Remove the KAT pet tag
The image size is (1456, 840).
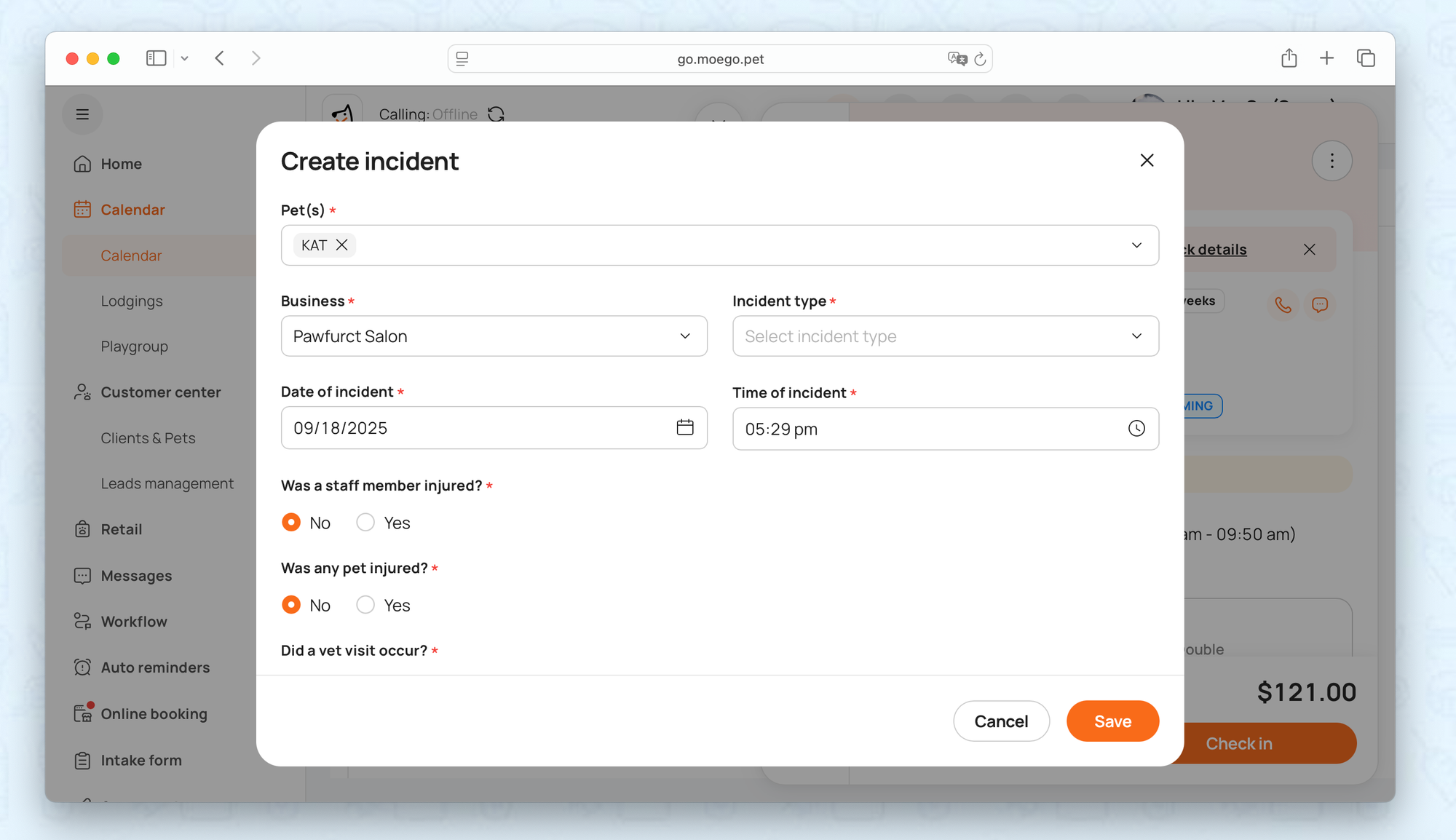coord(341,245)
